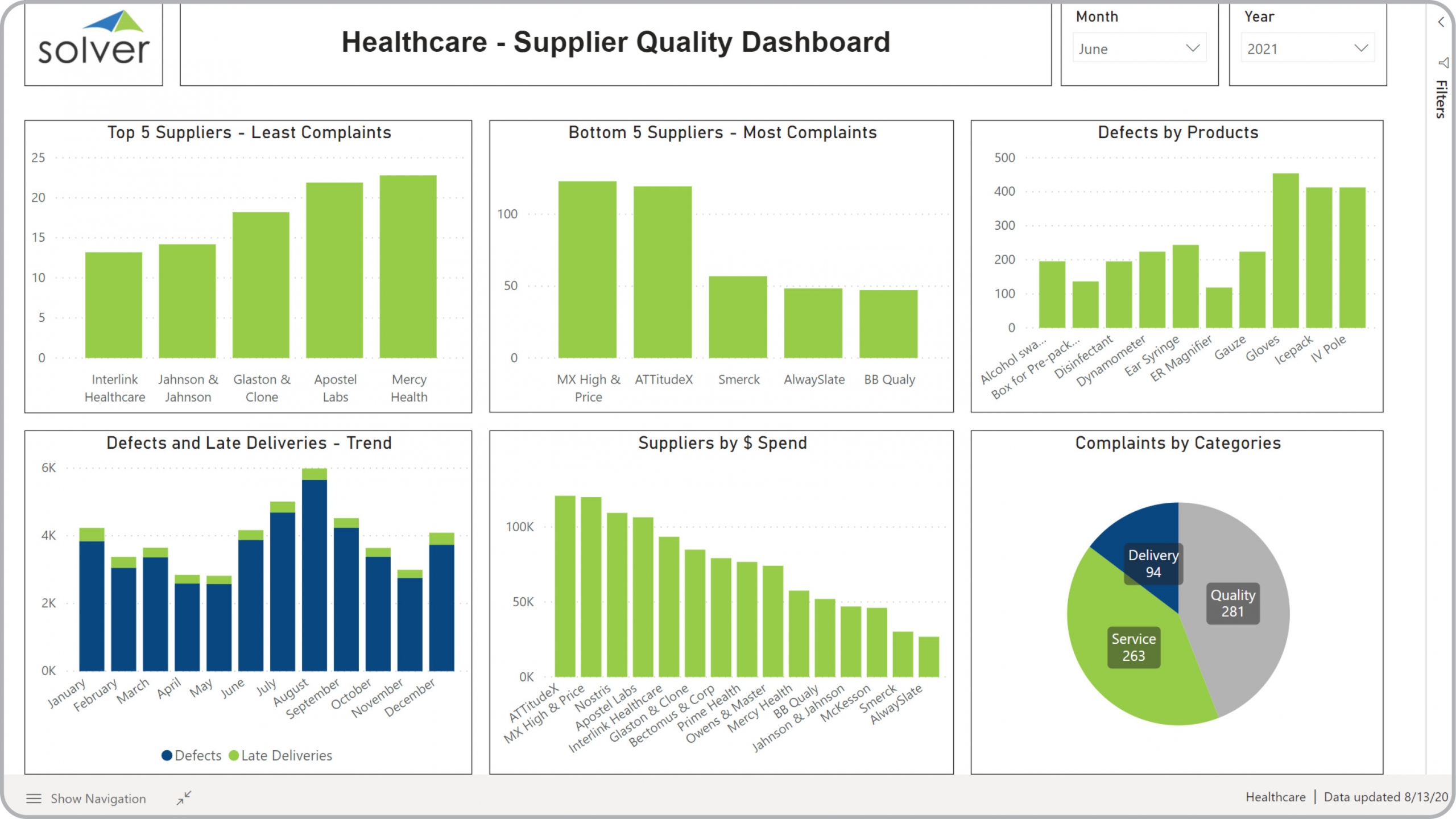Click the Show Navigation hamburger icon
The image size is (1456, 819).
[34, 799]
